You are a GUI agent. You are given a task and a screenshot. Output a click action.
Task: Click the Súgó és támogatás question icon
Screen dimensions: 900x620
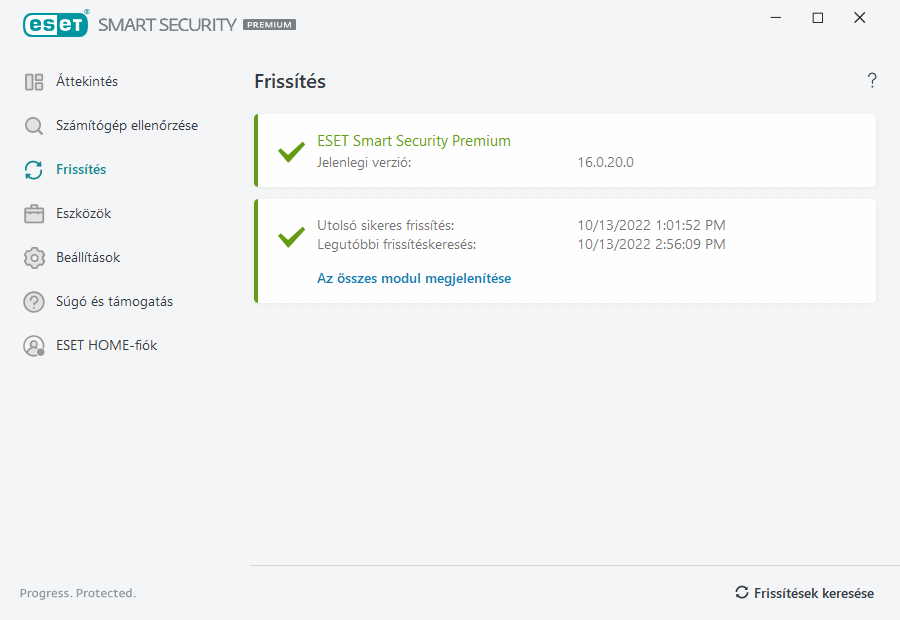[x=34, y=302]
